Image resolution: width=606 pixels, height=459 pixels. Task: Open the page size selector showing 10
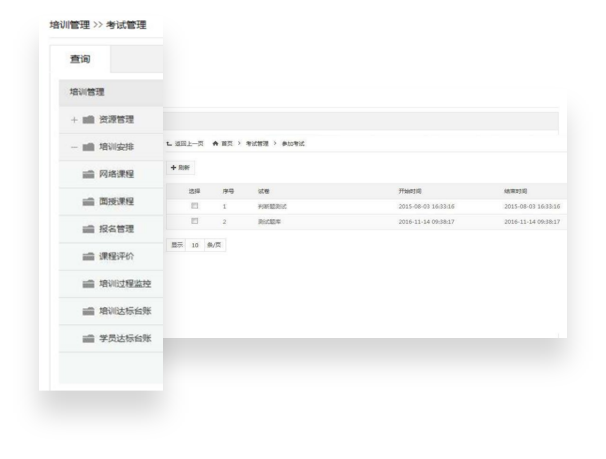pyautogui.click(x=195, y=244)
